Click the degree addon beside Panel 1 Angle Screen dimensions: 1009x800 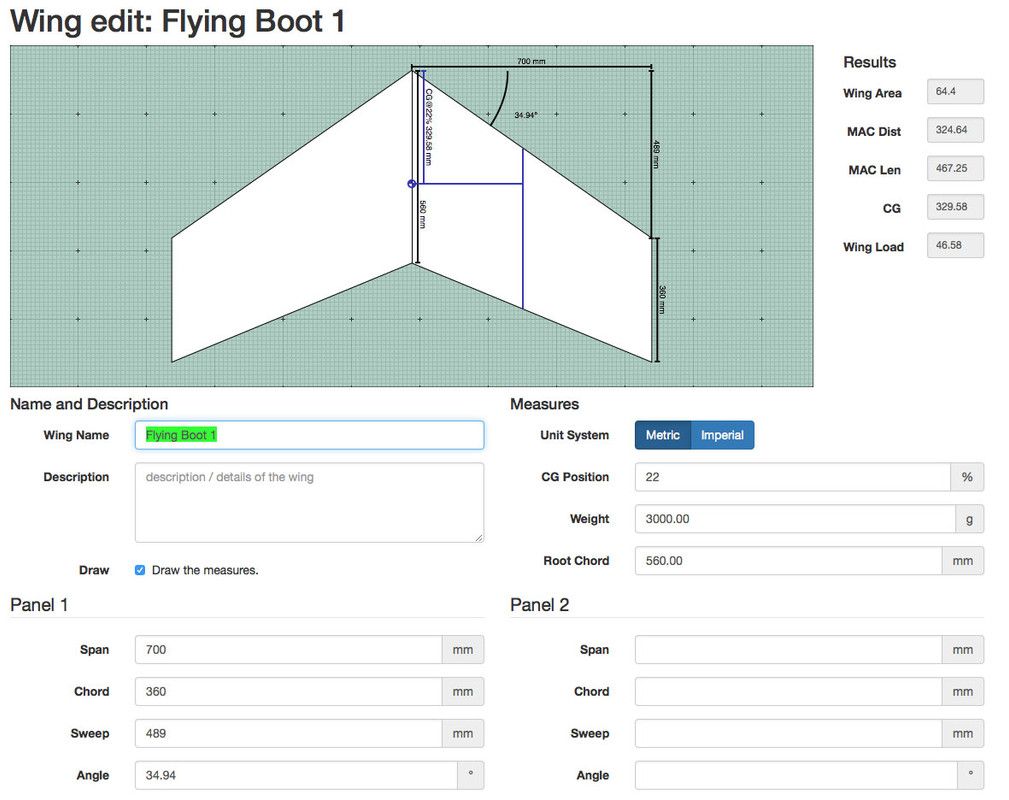click(471, 775)
